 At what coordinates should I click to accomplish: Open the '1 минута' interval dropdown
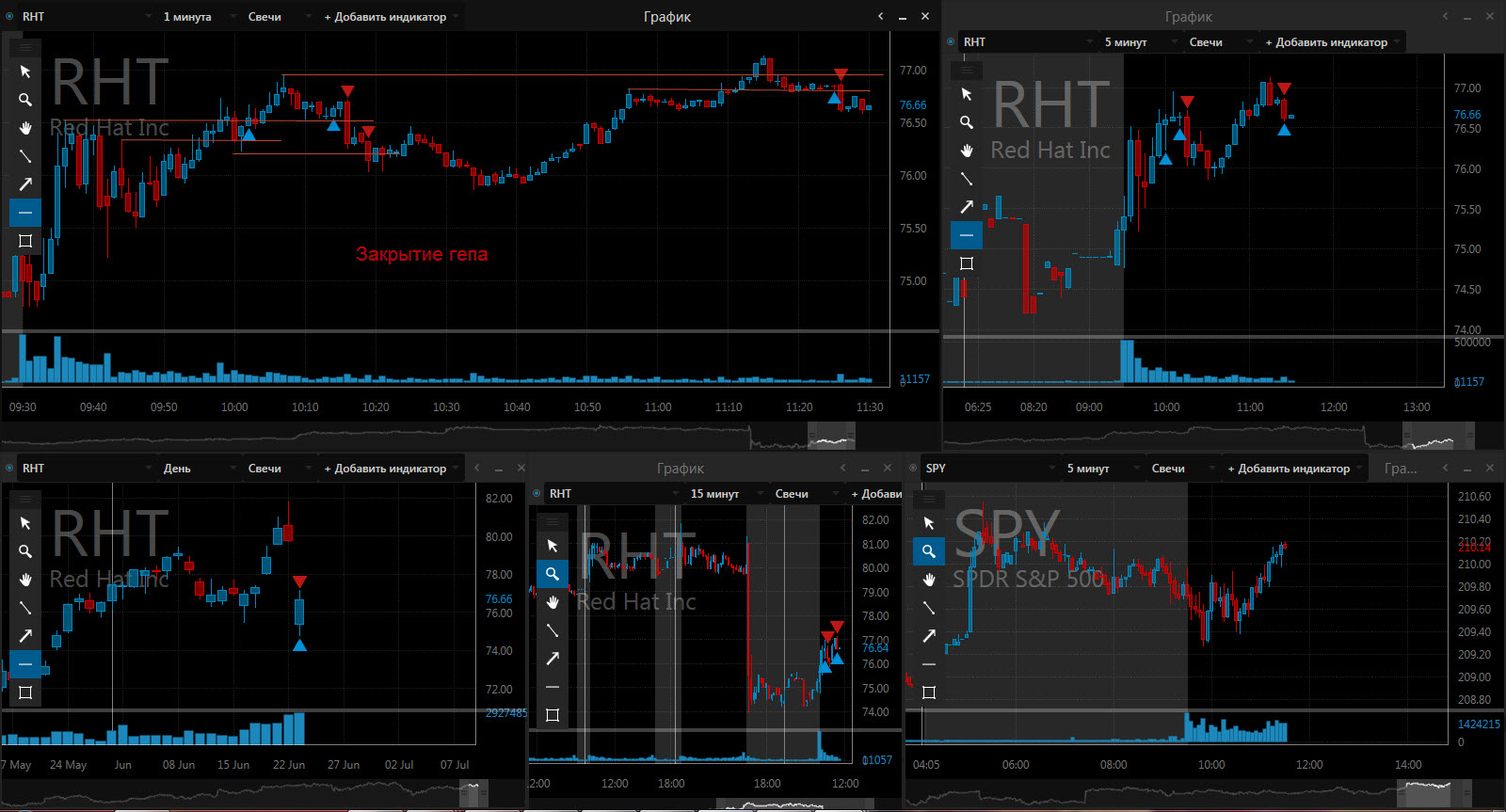[x=199, y=16]
